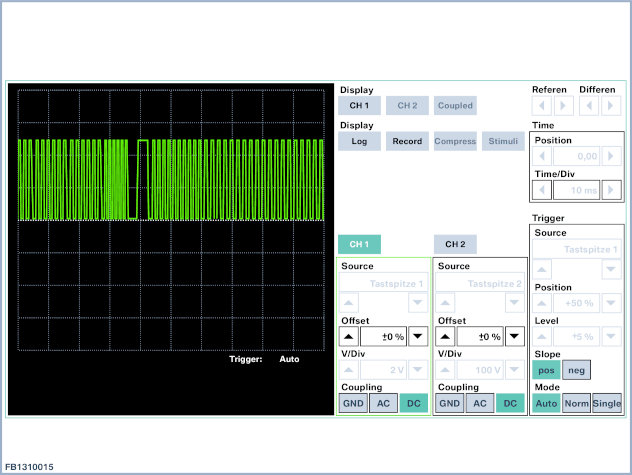Click Time/Div right arrow
This screenshot has width=632, height=475.
pos(612,190)
